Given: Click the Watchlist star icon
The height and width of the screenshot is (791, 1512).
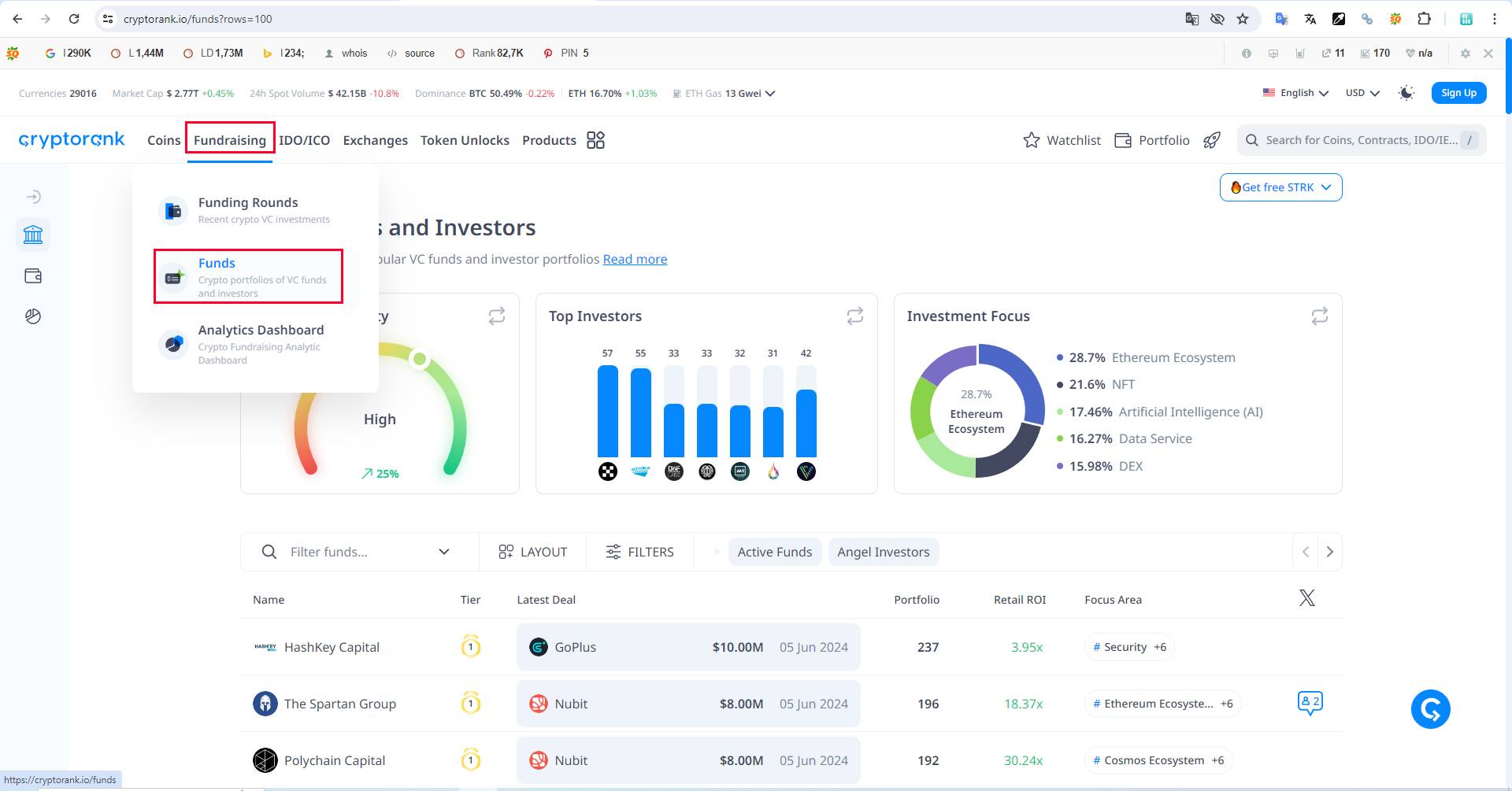Looking at the screenshot, I should 1031,140.
